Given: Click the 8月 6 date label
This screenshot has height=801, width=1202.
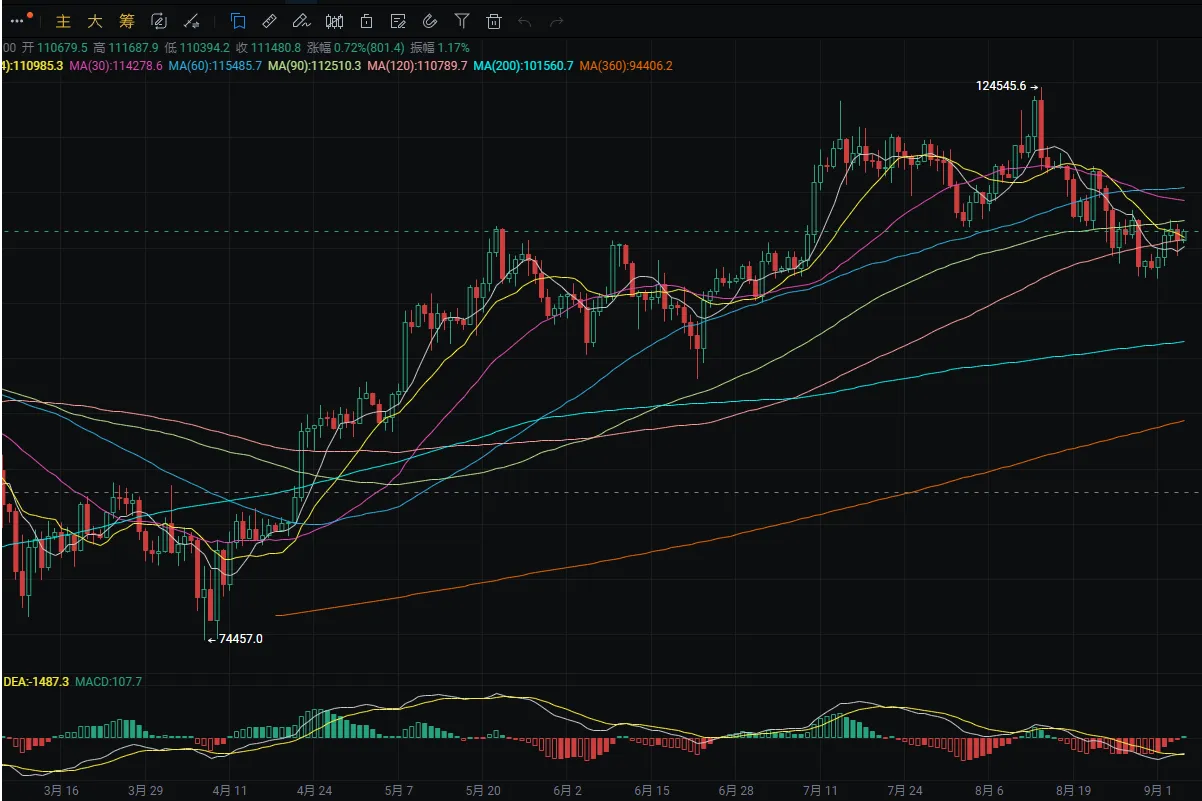Looking at the screenshot, I should coord(988,791).
